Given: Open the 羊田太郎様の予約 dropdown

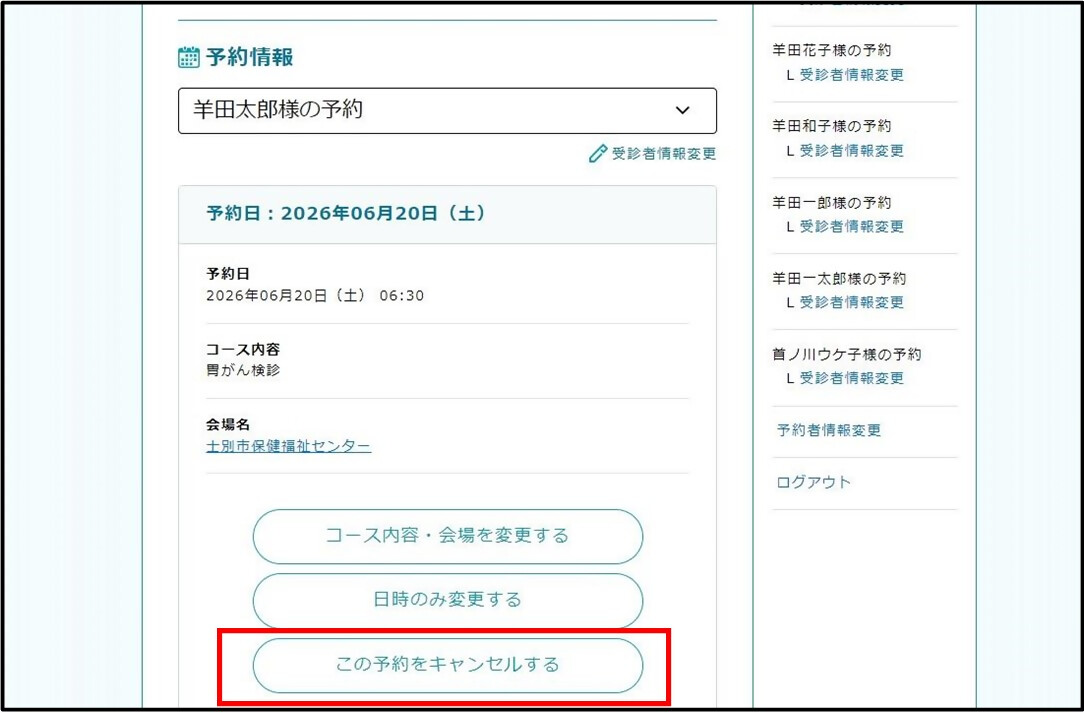Looking at the screenshot, I should [447, 111].
